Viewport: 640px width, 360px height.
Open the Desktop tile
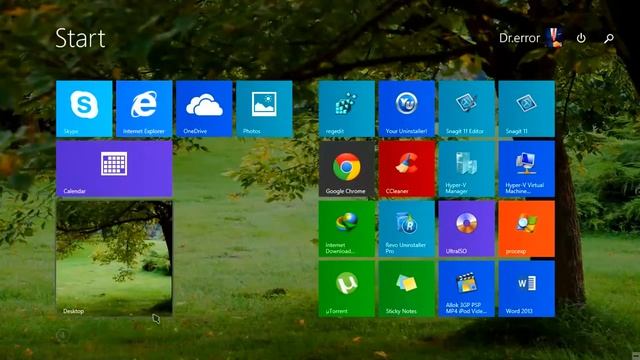tap(114, 258)
